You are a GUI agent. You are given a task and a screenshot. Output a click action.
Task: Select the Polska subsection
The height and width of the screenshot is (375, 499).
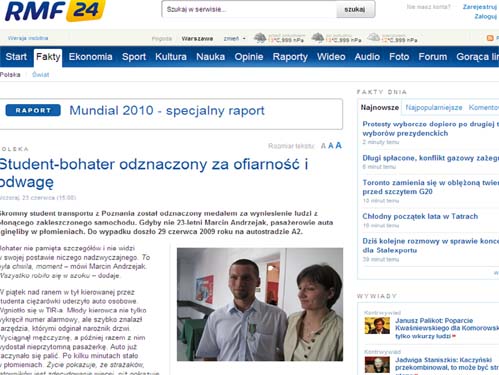point(10,75)
